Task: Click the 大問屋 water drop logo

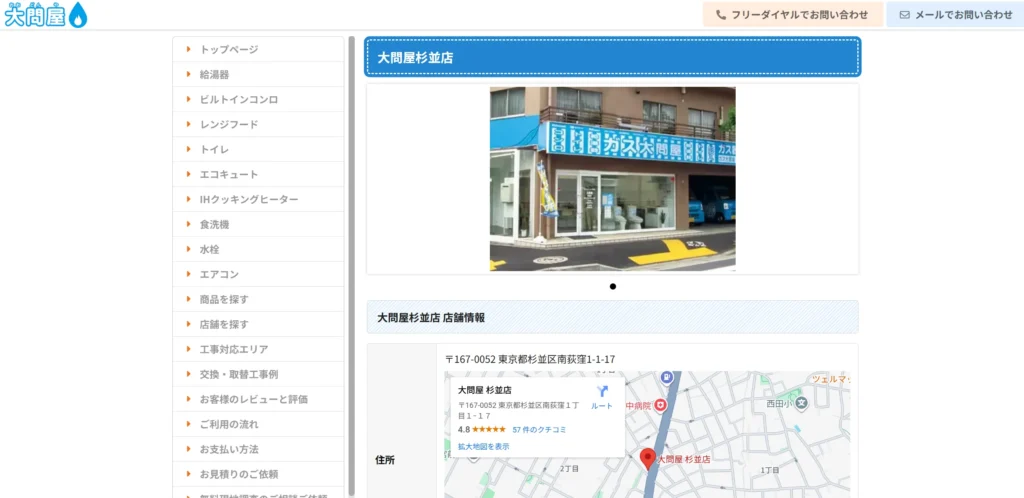Action: coord(46,15)
